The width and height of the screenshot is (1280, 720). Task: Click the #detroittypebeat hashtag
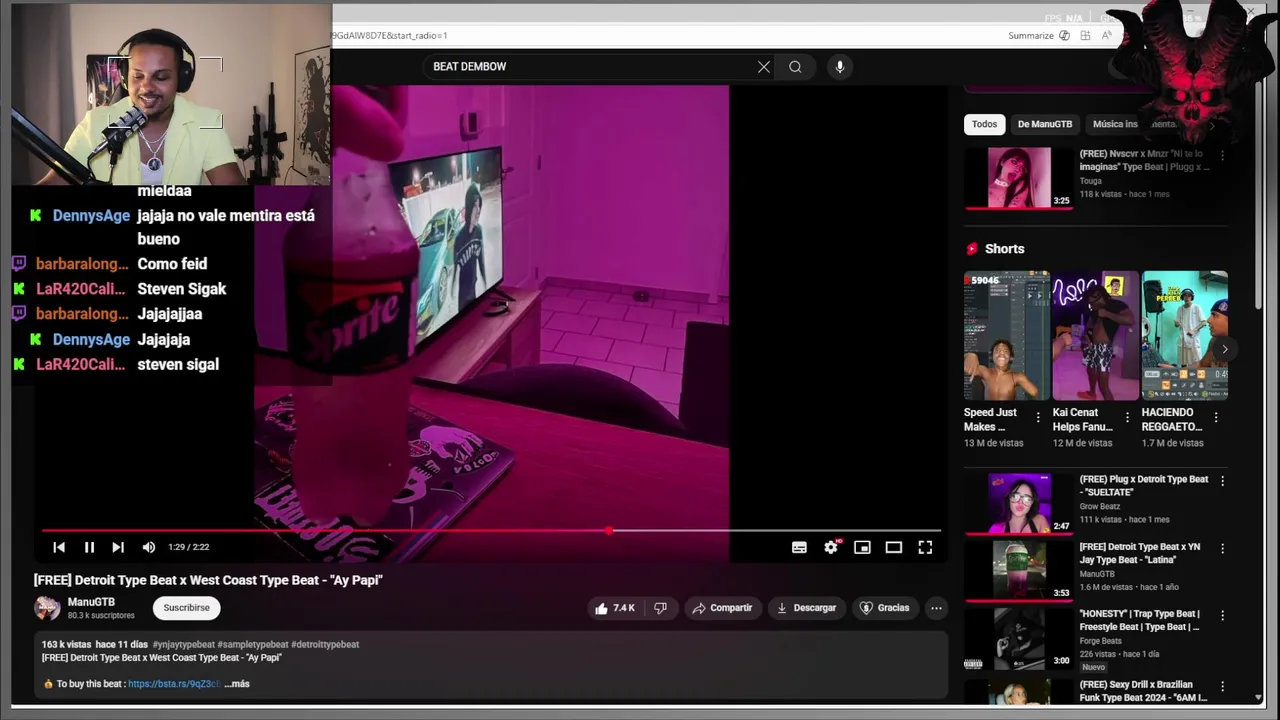tap(325, 645)
